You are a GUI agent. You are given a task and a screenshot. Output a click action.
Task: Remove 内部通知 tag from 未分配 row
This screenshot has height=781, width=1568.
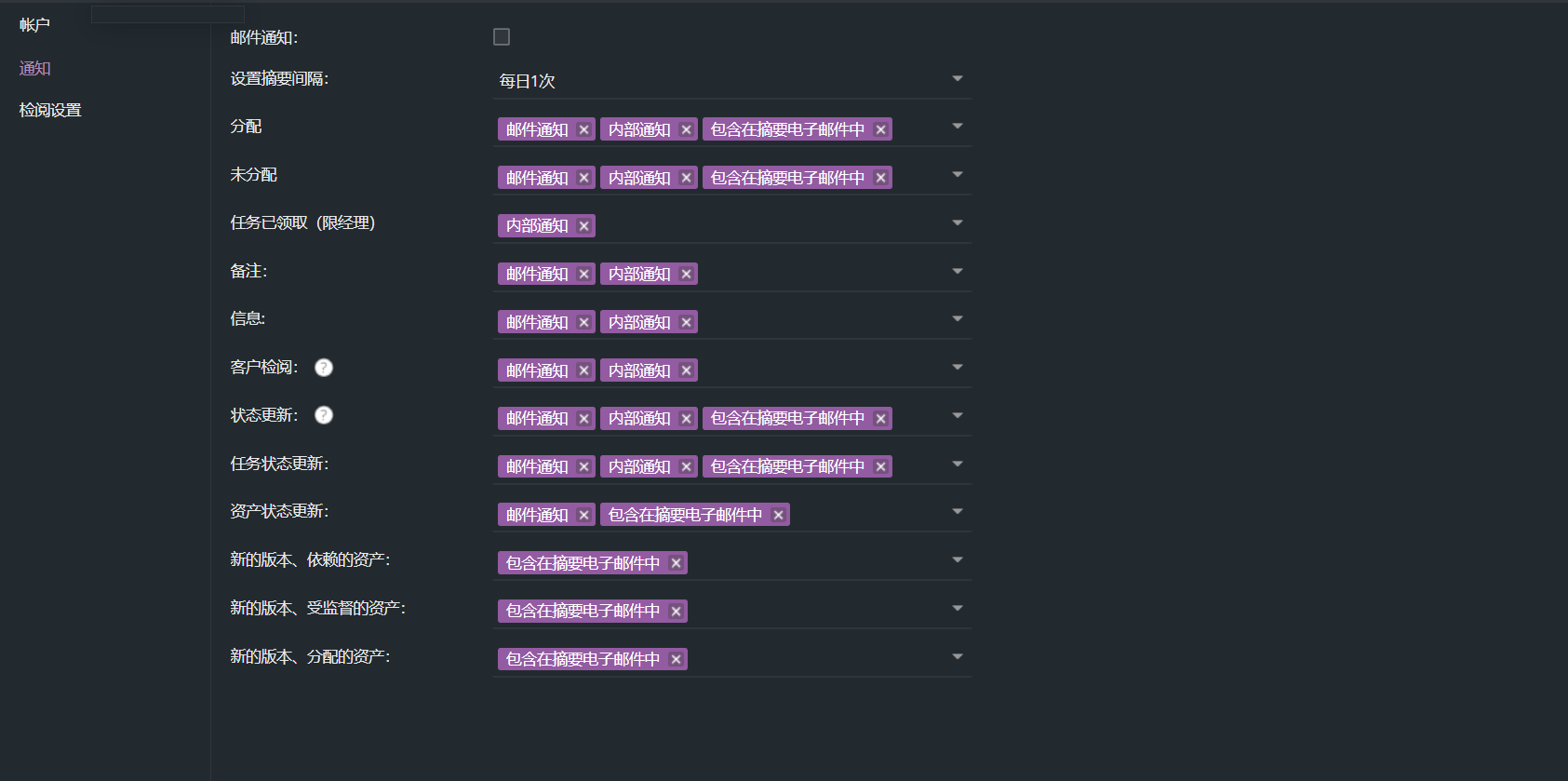tap(686, 178)
